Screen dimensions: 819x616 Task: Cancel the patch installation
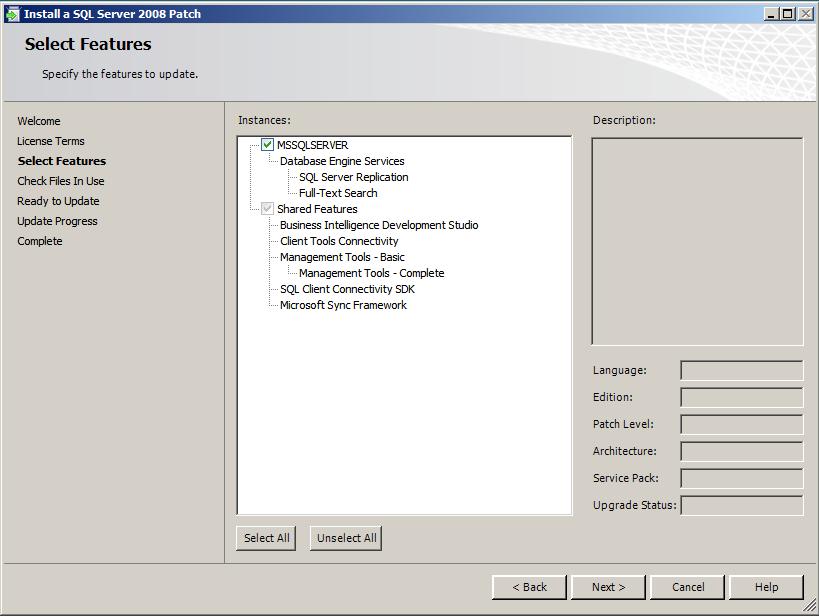coord(687,587)
